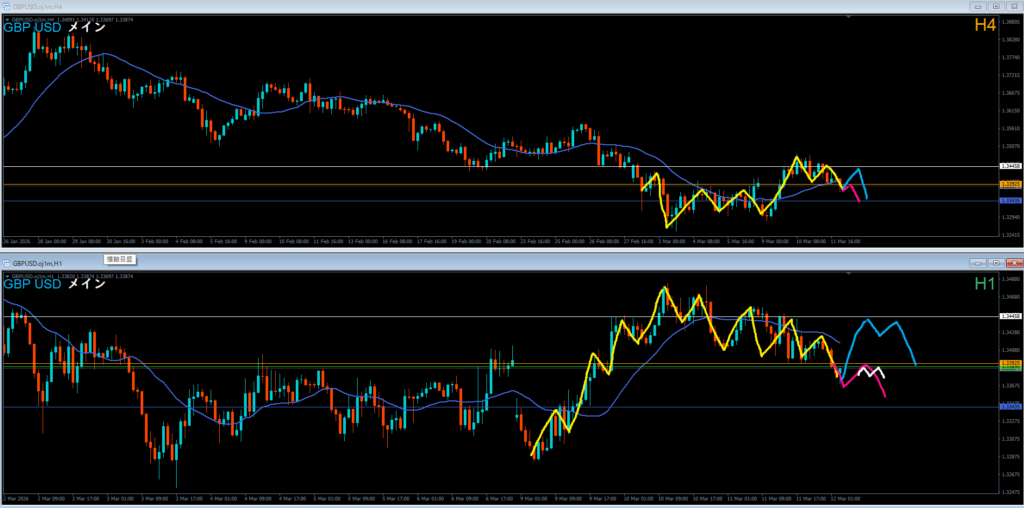
Task: Minimize the GBPUSD H4 chart window
Action: click(x=978, y=6)
